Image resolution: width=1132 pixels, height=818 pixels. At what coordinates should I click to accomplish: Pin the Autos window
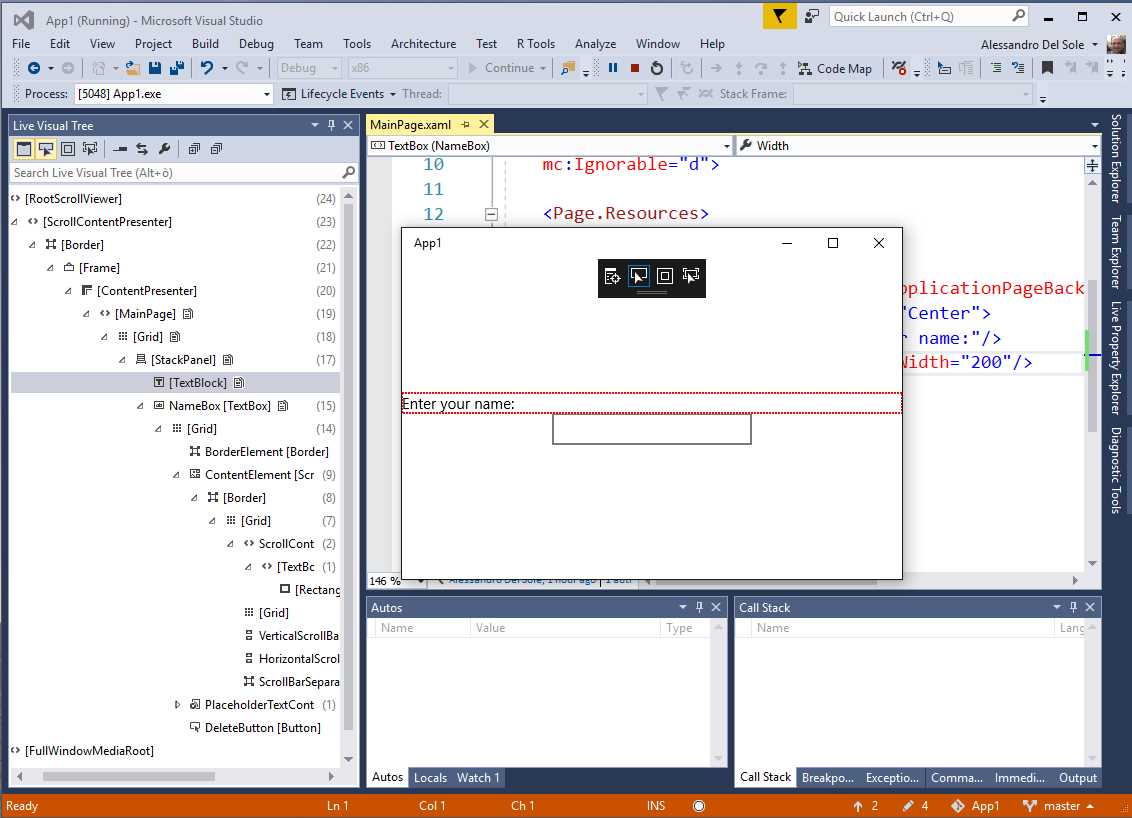(699, 607)
